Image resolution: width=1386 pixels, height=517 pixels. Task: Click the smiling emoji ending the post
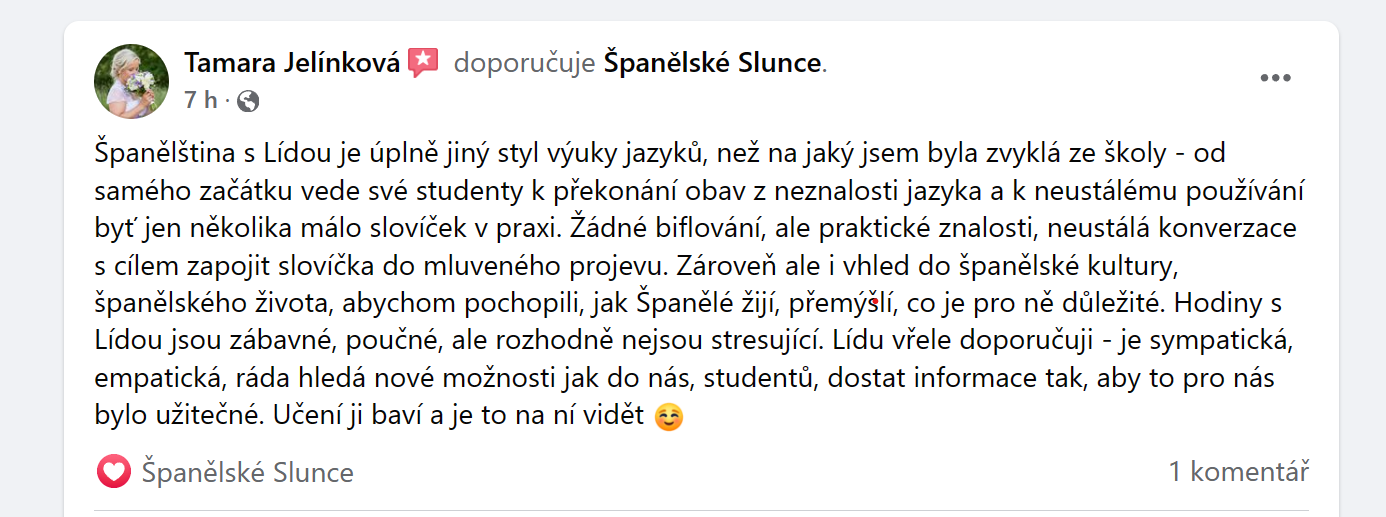668,417
